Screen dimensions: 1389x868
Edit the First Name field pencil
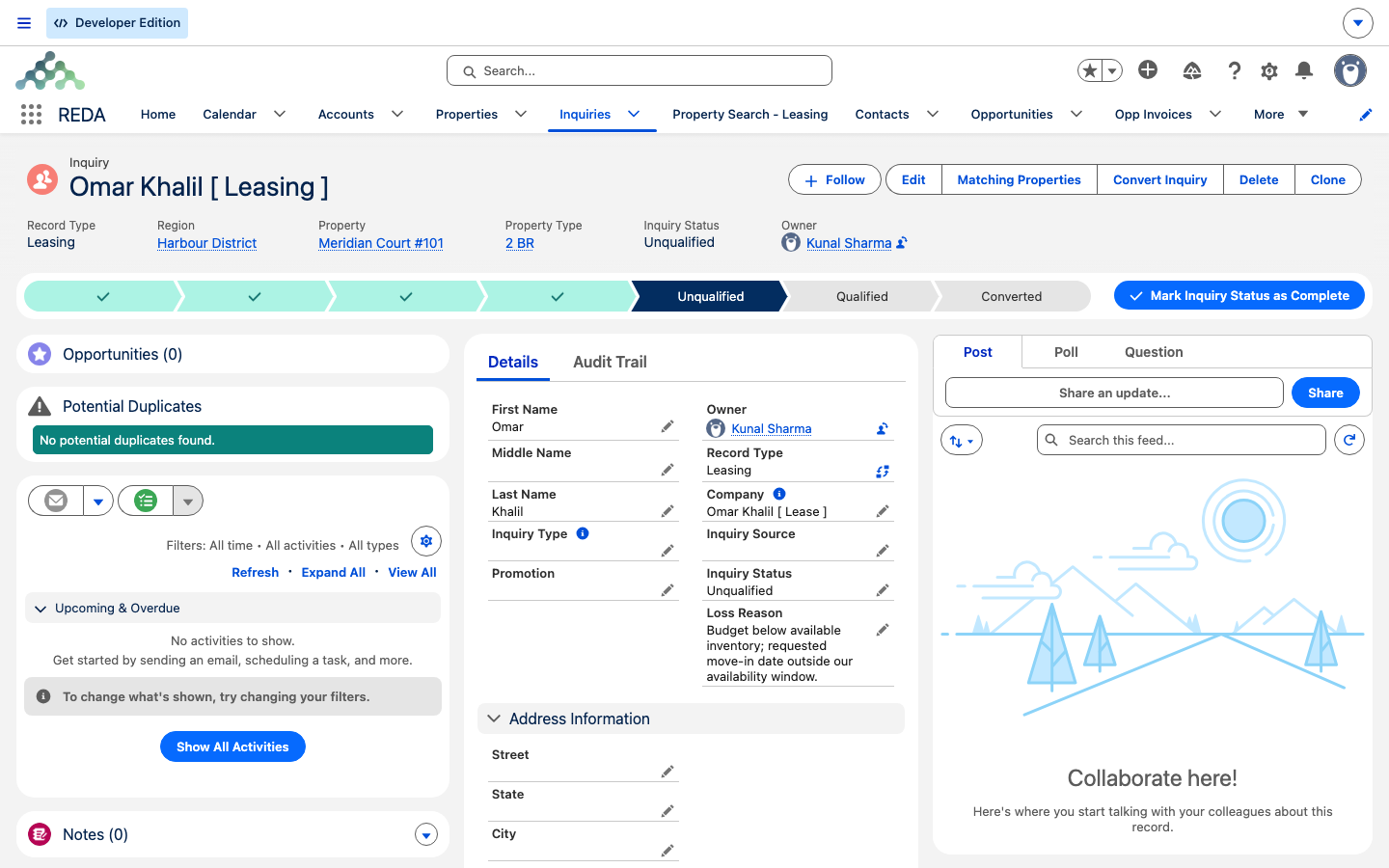click(x=667, y=426)
